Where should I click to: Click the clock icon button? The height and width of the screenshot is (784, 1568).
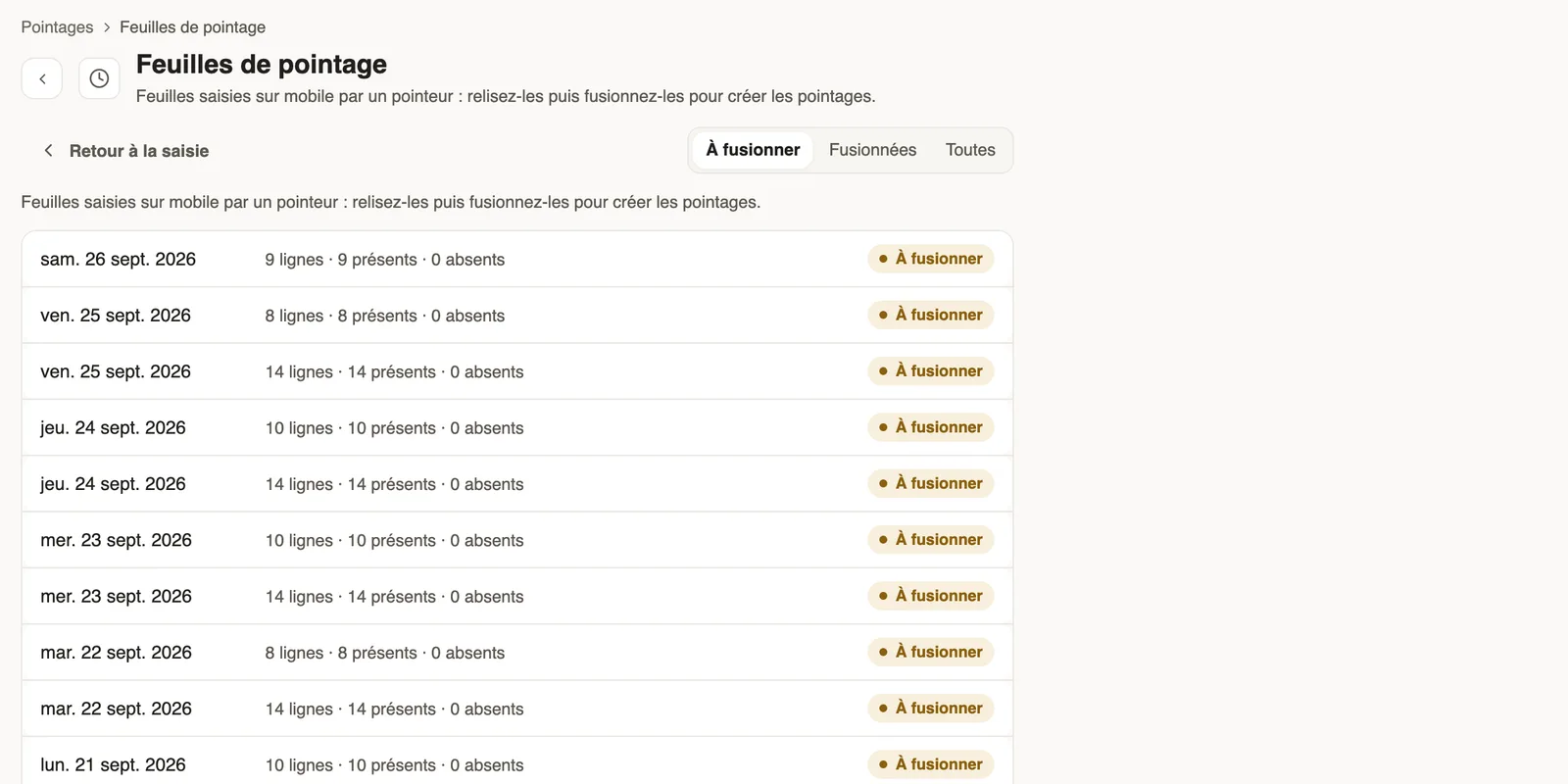(99, 78)
